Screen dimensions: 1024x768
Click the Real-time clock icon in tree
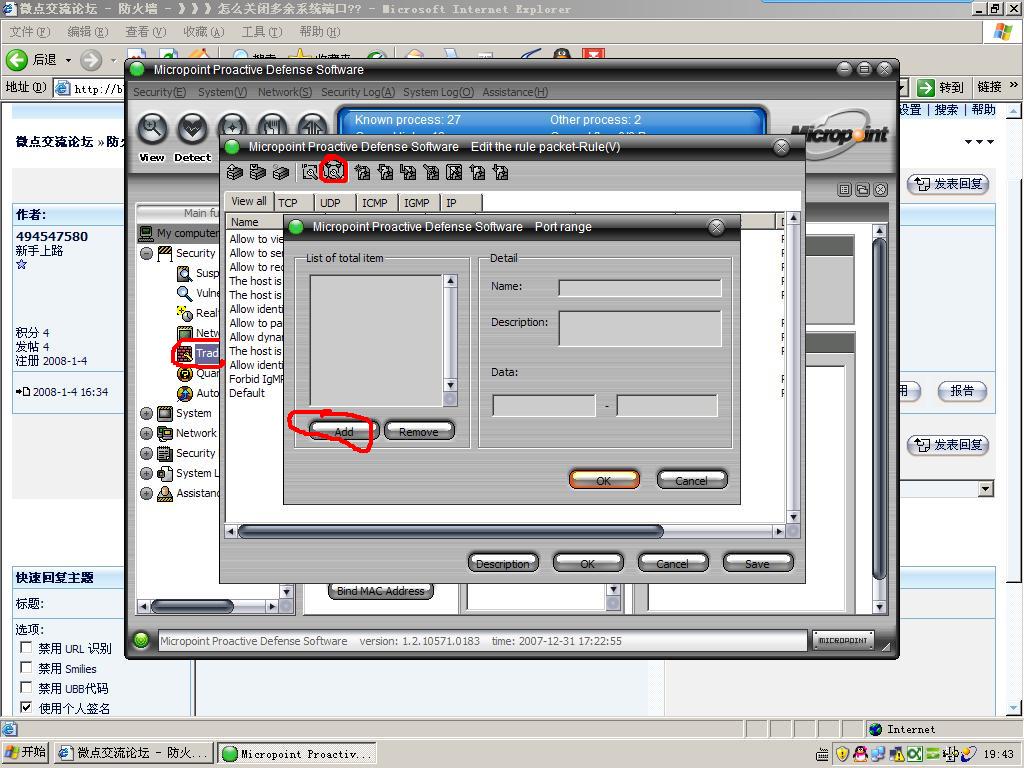(185, 313)
